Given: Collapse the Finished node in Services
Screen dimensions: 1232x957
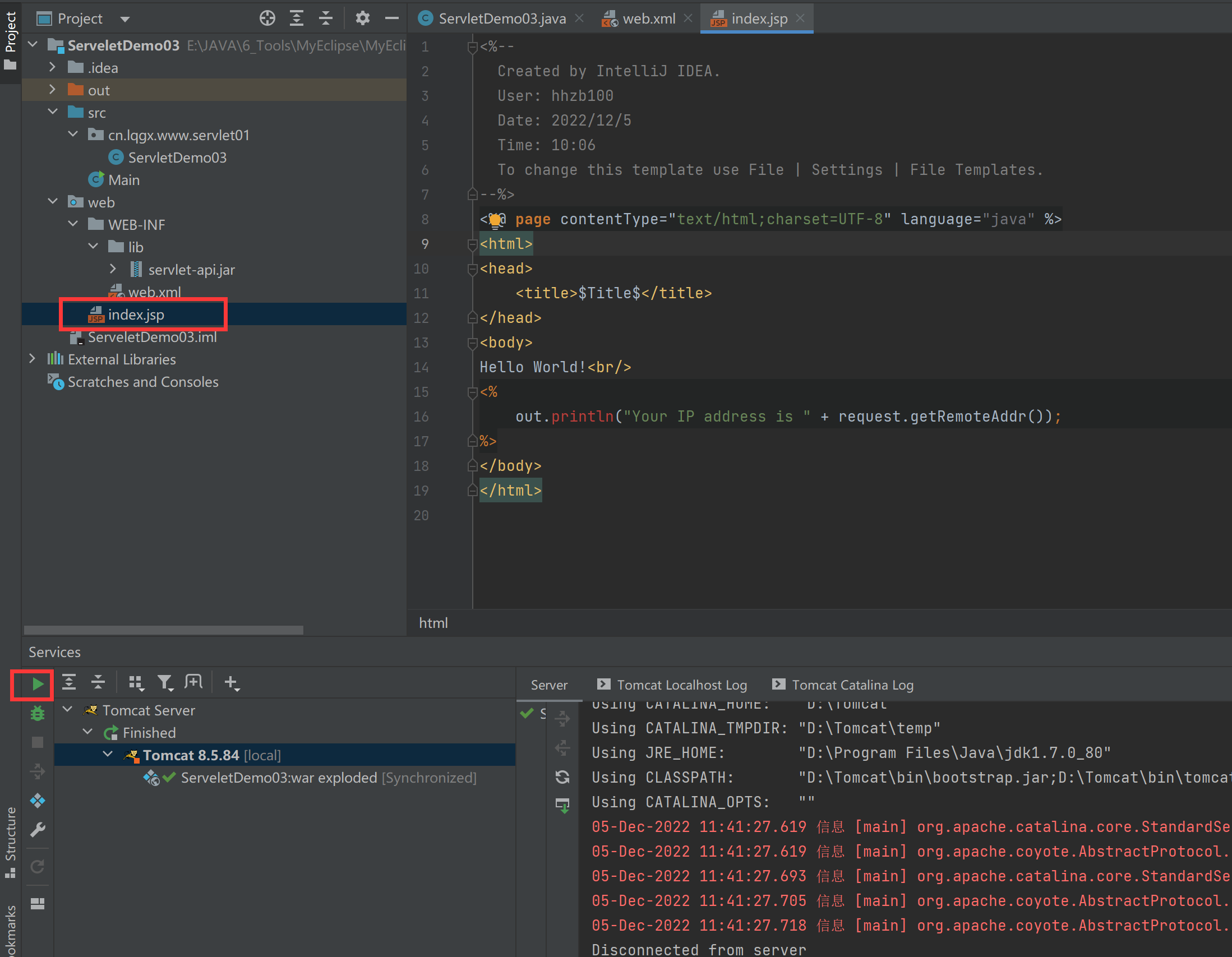Looking at the screenshot, I should [88, 732].
